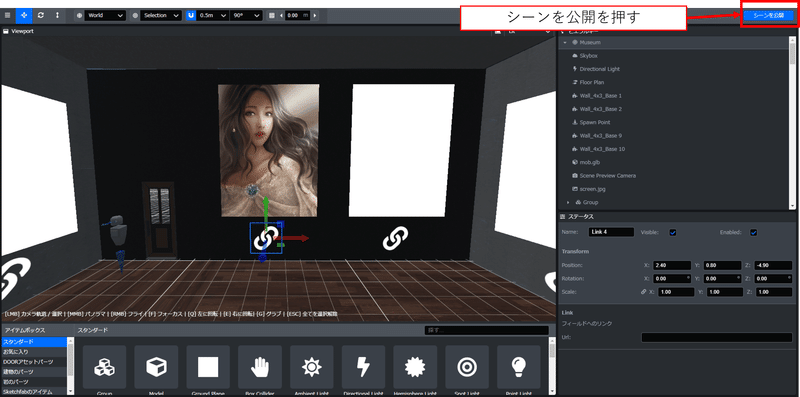Select the Translate move tool
Viewport: 800px width, 397px height.
(x=24, y=15)
